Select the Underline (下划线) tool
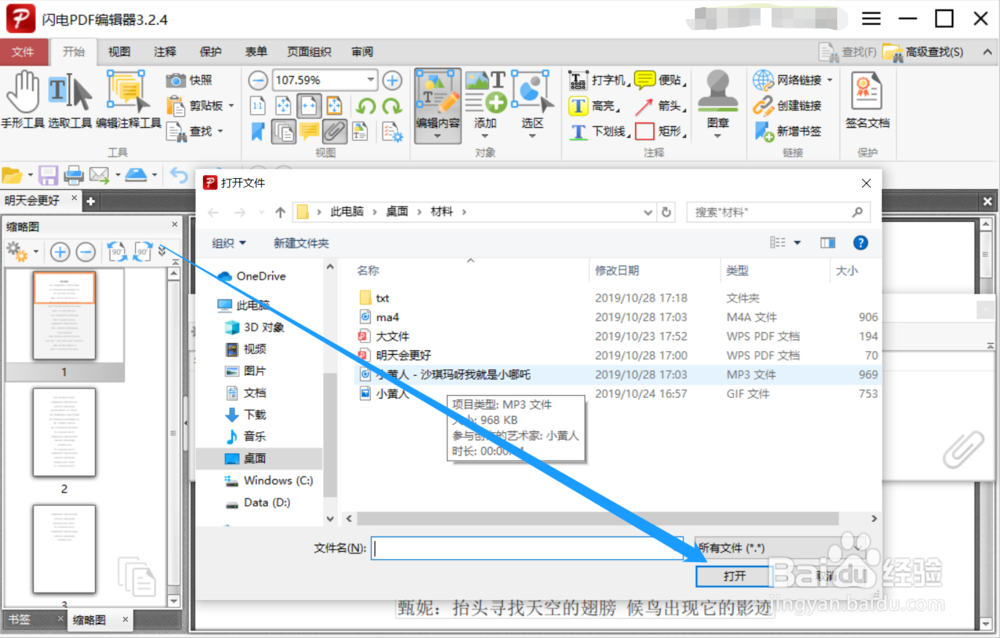1000x638 pixels. (x=599, y=131)
